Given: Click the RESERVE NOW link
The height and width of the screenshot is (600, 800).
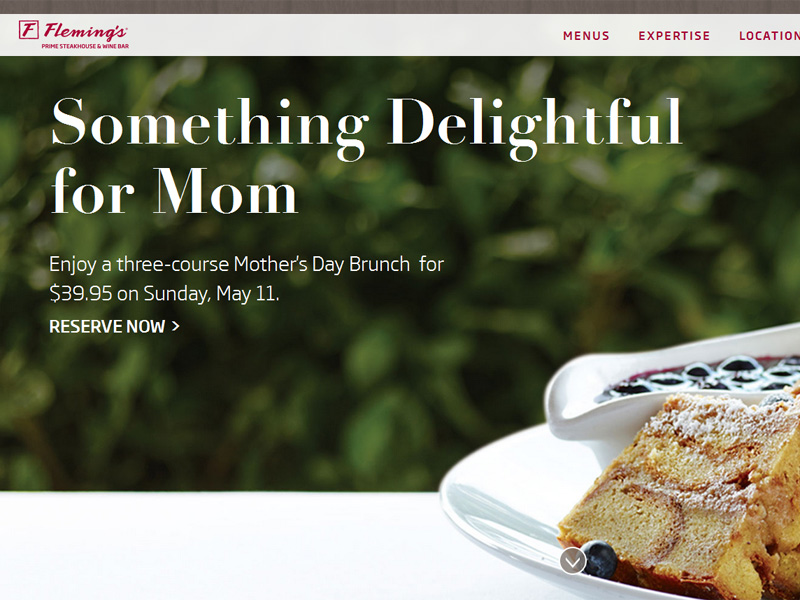Looking at the screenshot, I should click(107, 327).
